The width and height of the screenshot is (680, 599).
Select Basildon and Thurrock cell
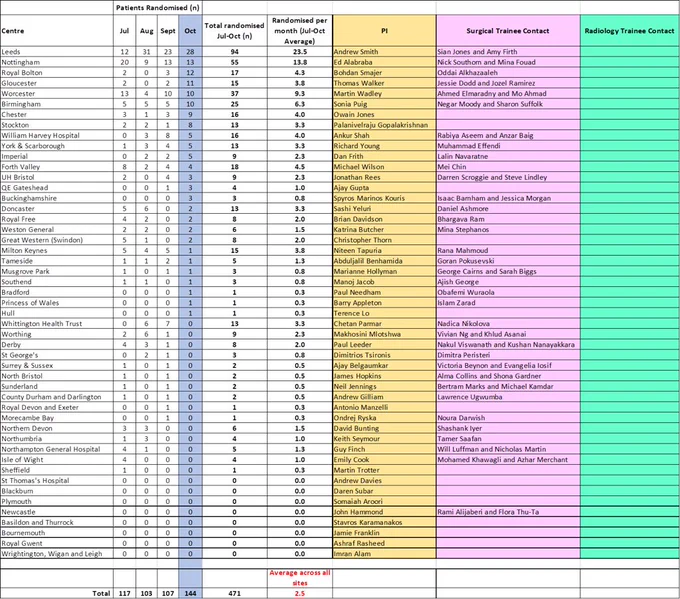(57, 522)
